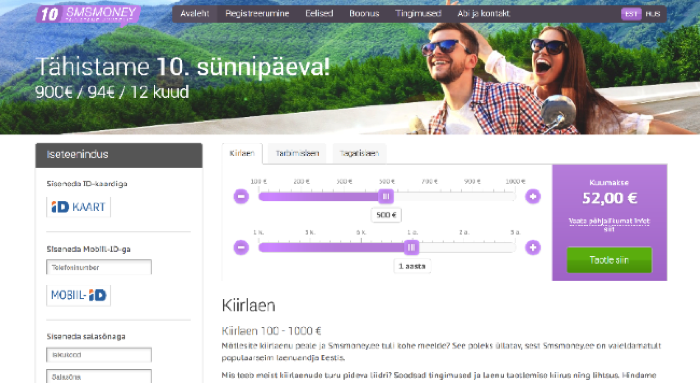Image resolution: width=700 pixels, height=383 pixels.
Task: Click the Iseteenindus panel header
Action: pos(119,155)
